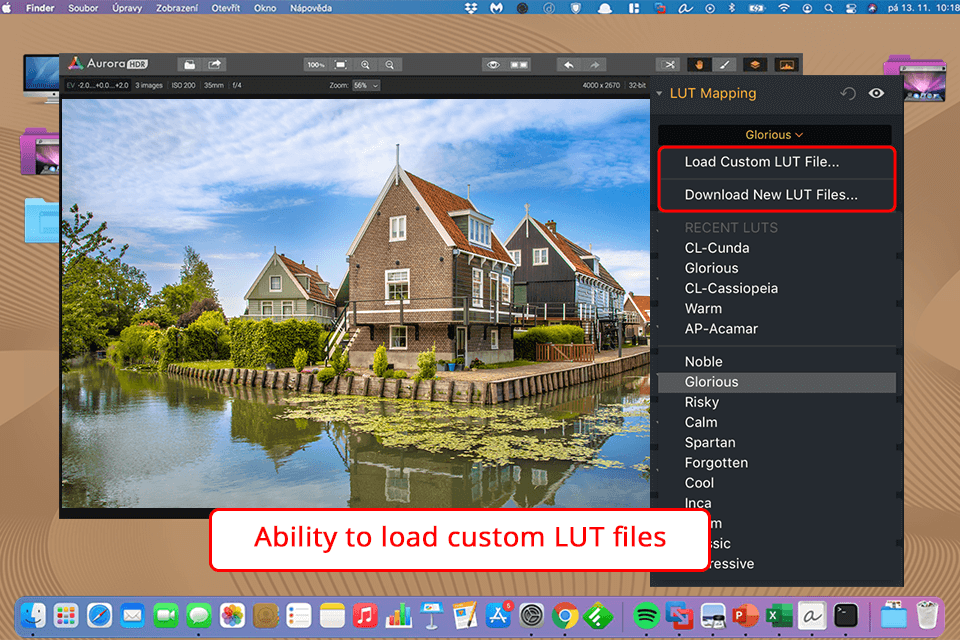The height and width of the screenshot is (640, 960).
Task: Choose Download New LUT Files...
Action: 771,195
